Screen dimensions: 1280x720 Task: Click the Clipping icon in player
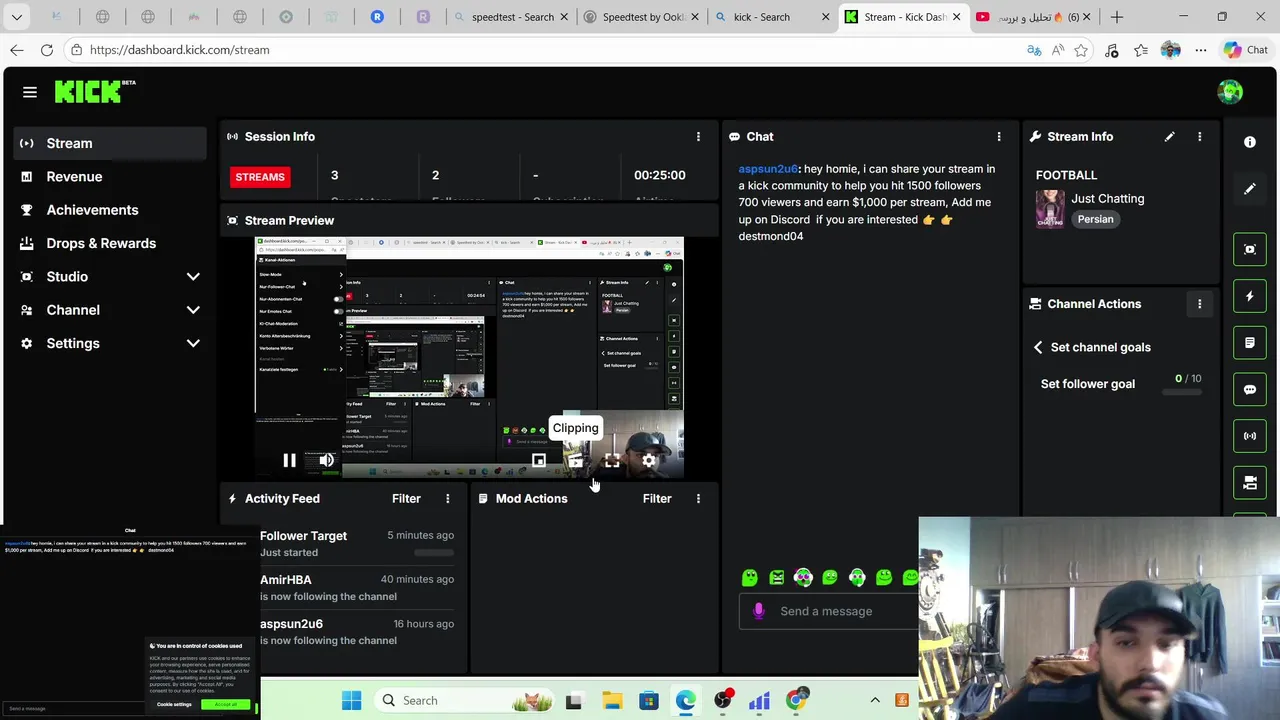click(575, 461)
